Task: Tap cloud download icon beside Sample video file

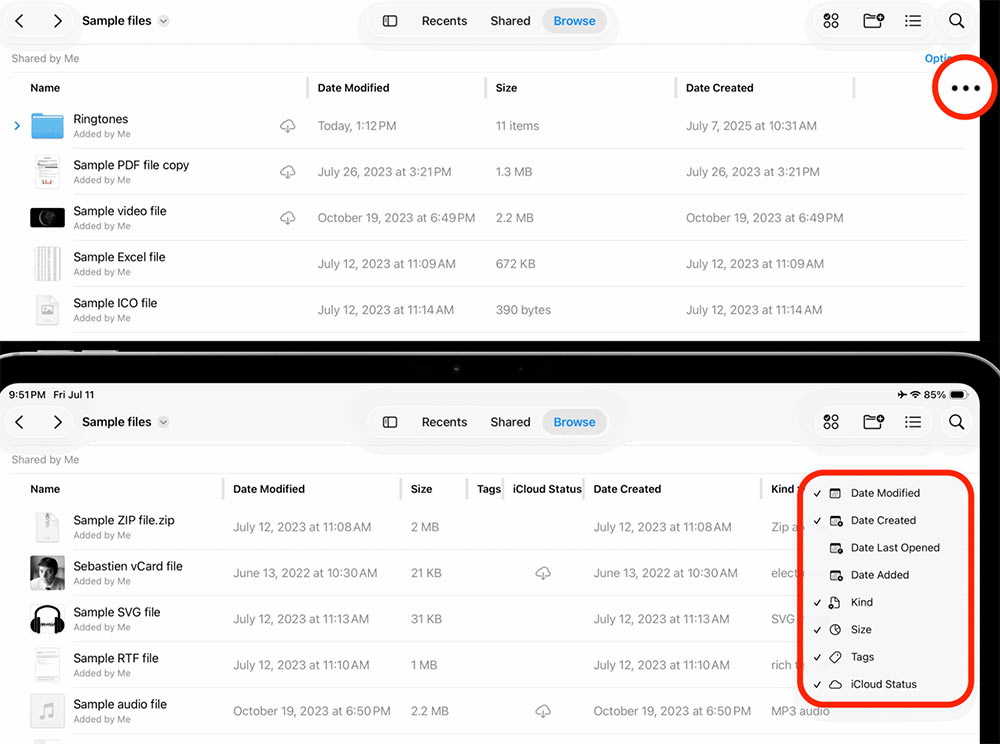Action: (x=288, y=217)
